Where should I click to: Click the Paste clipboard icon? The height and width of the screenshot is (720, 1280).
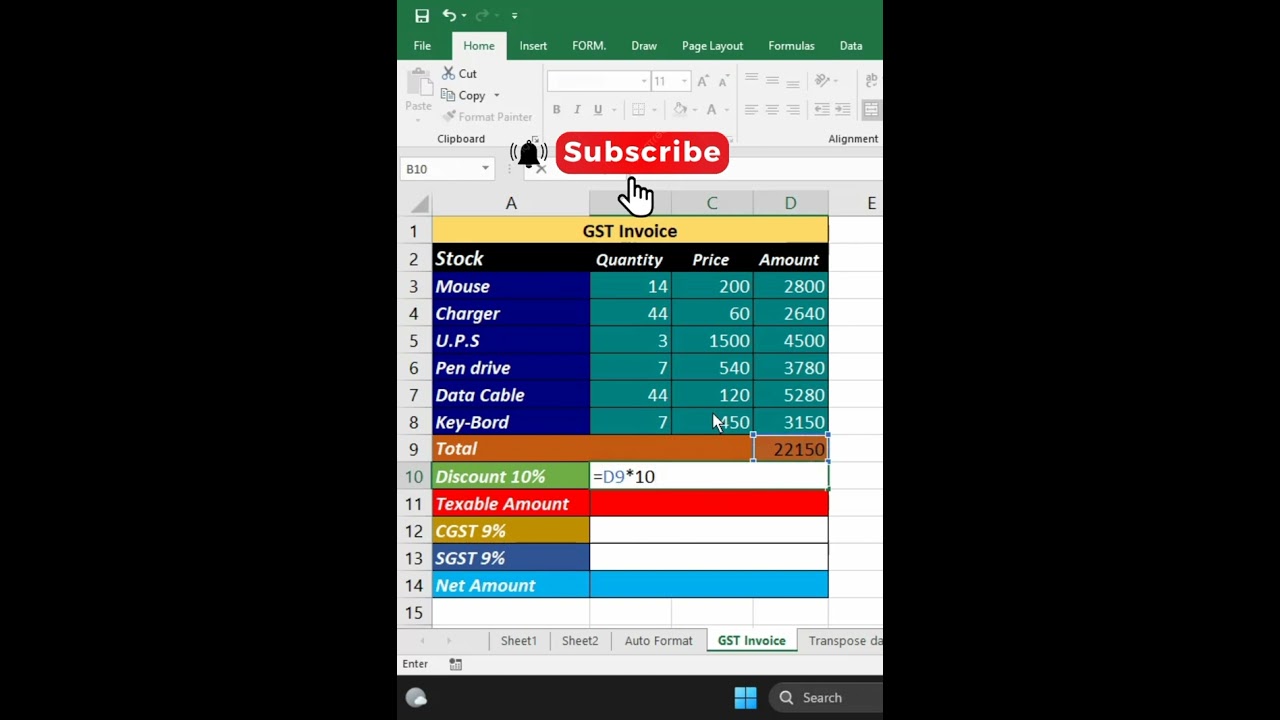coord(418,82)
